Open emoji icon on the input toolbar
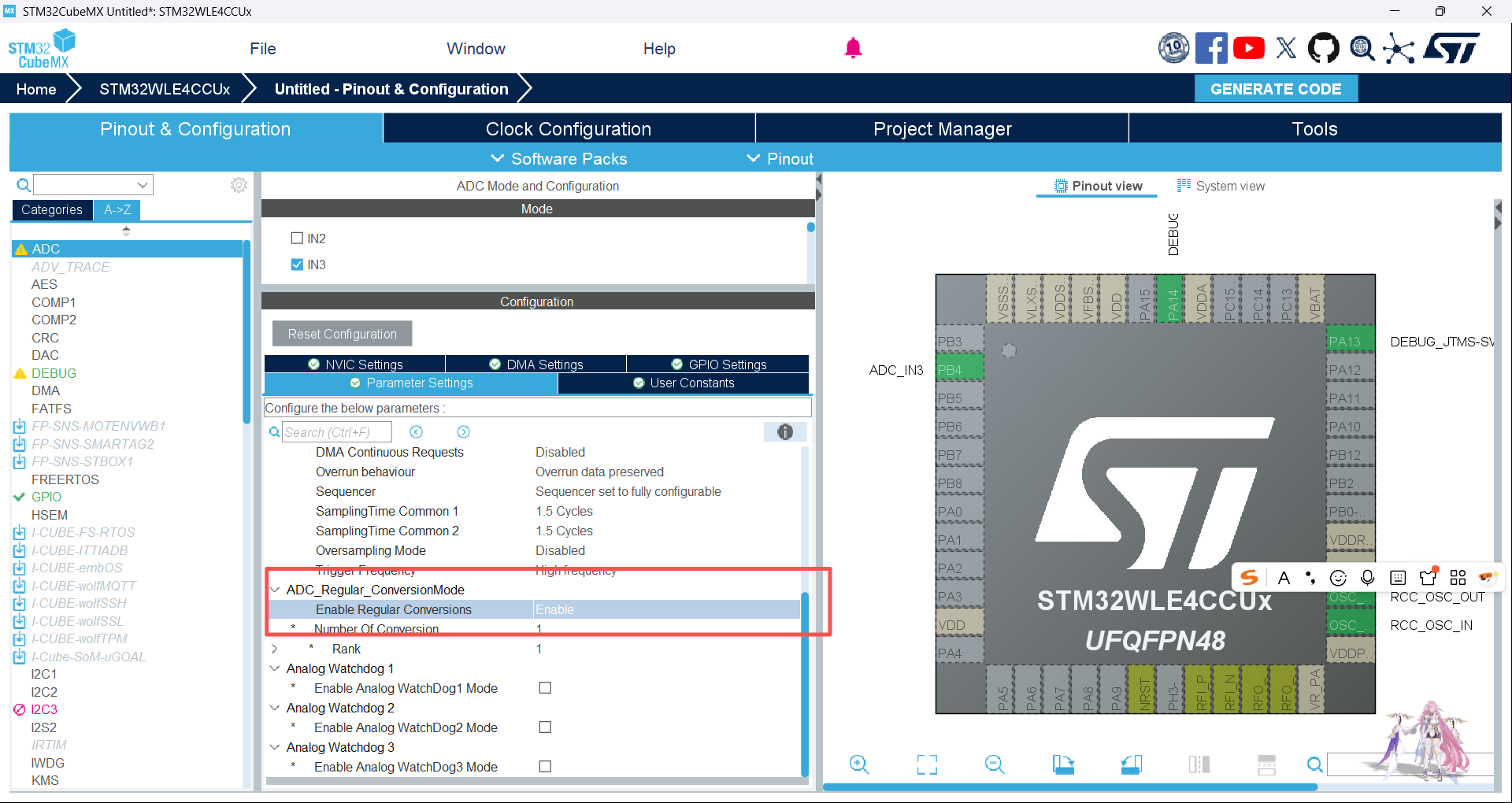 (x=1338, y=578)
